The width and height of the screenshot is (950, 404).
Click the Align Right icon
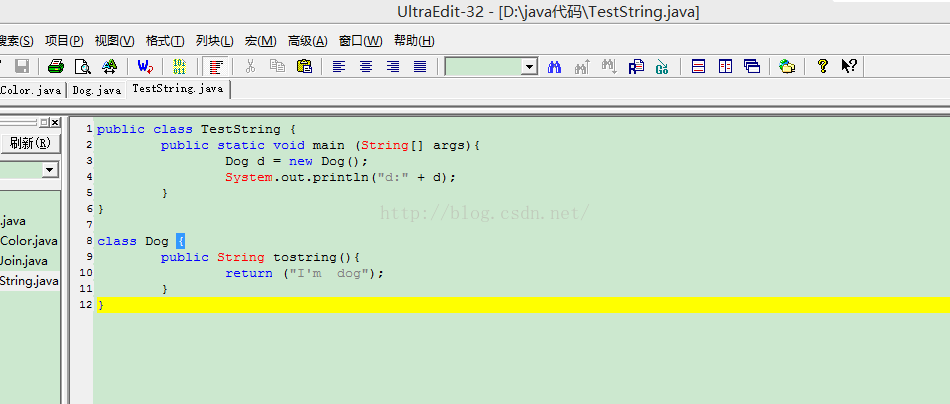393,66
